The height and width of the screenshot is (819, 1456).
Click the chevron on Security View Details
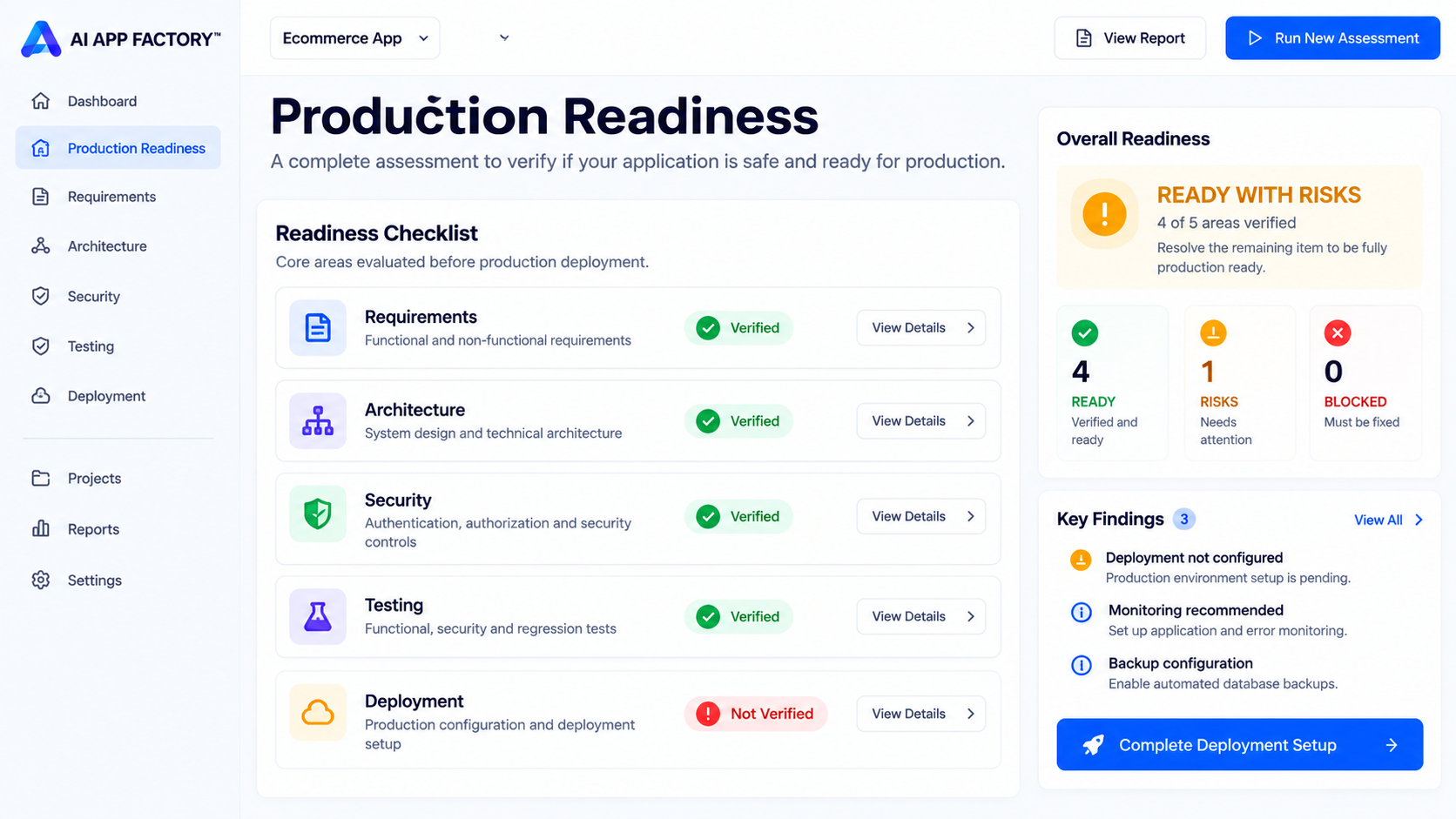971,517
